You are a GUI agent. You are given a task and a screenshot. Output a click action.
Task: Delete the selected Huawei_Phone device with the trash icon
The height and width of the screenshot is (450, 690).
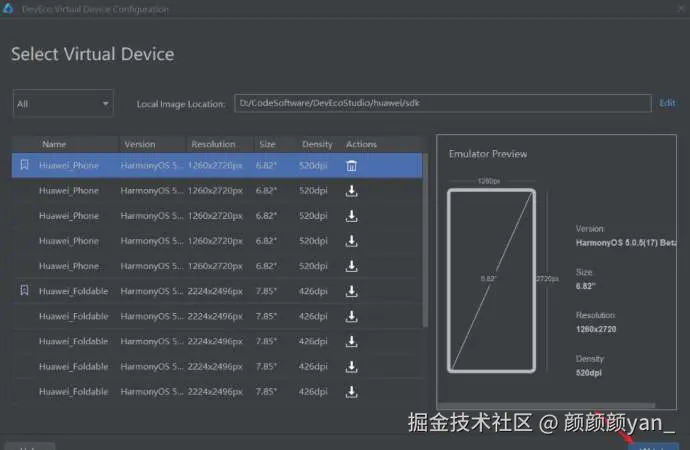click(x=351, y=166)
